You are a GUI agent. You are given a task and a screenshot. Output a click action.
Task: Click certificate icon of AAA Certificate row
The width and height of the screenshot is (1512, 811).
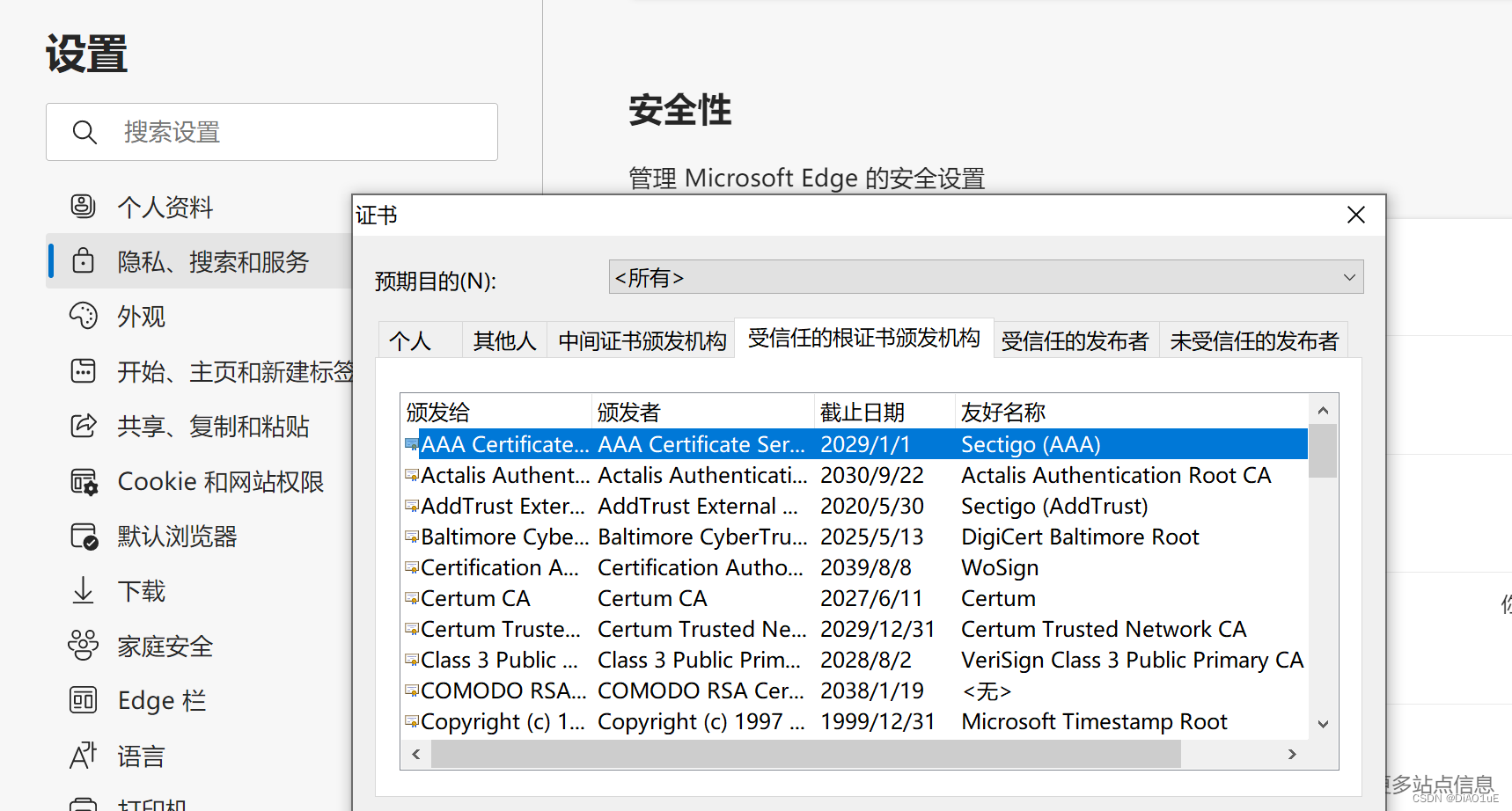[x=411, y=444]
